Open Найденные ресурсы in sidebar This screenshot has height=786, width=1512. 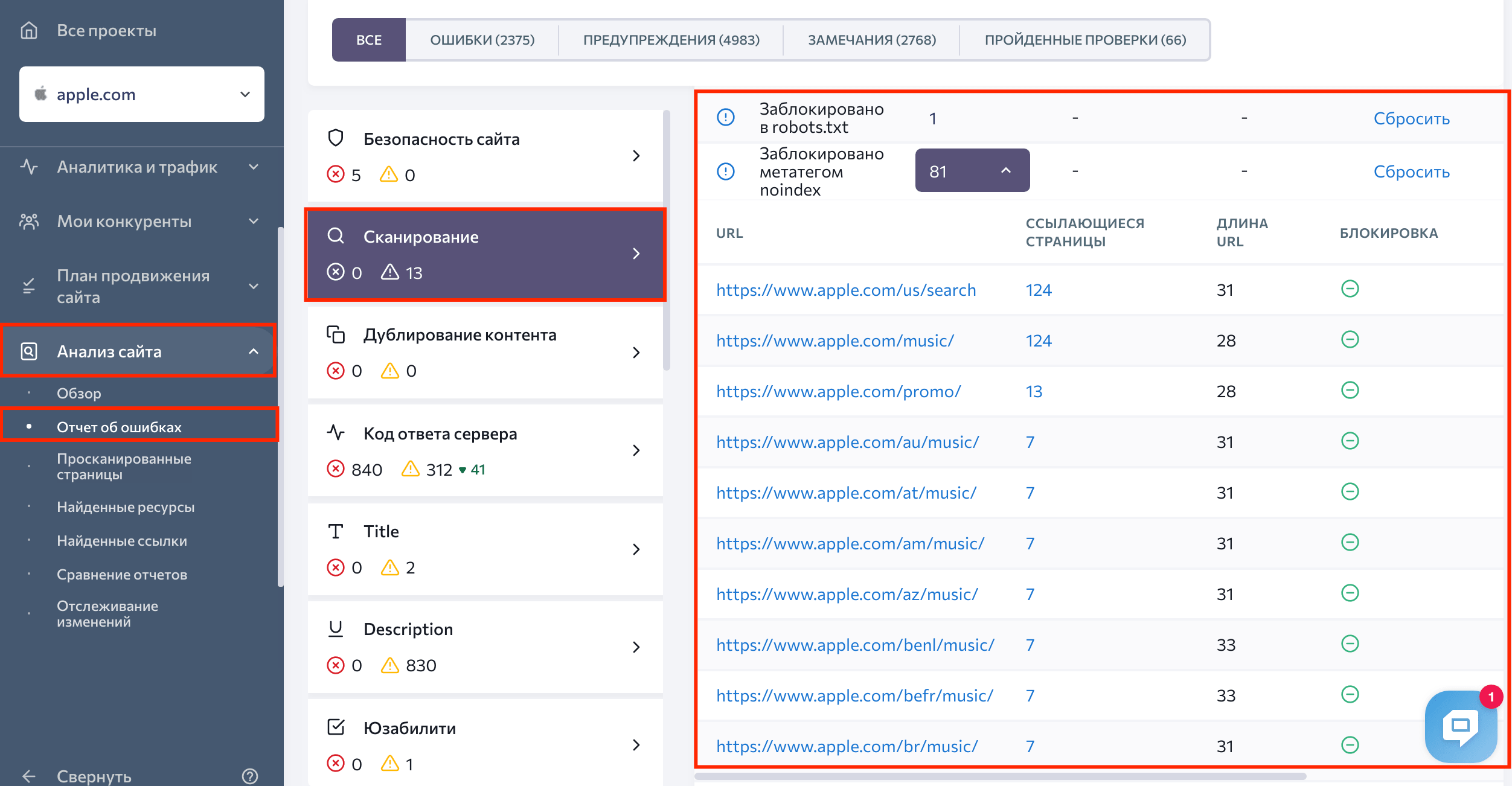[x=126, y=507]
